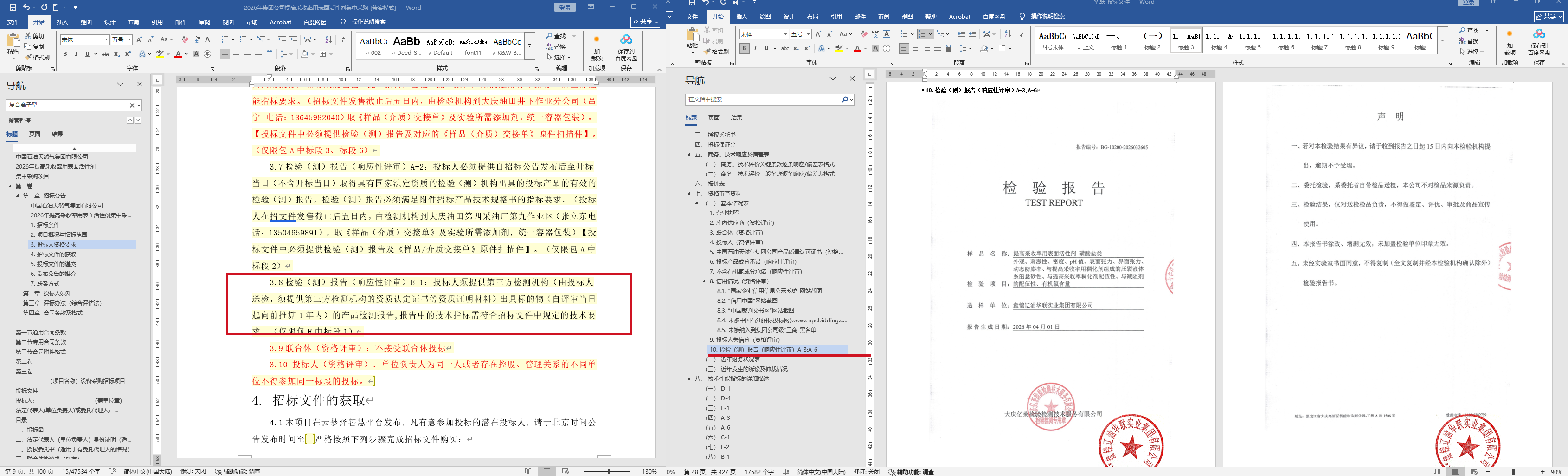Viewport: 1568px width, 476px height.
Task: Open Find dropdown arrow in left window
Action: [x=573, y=36]
